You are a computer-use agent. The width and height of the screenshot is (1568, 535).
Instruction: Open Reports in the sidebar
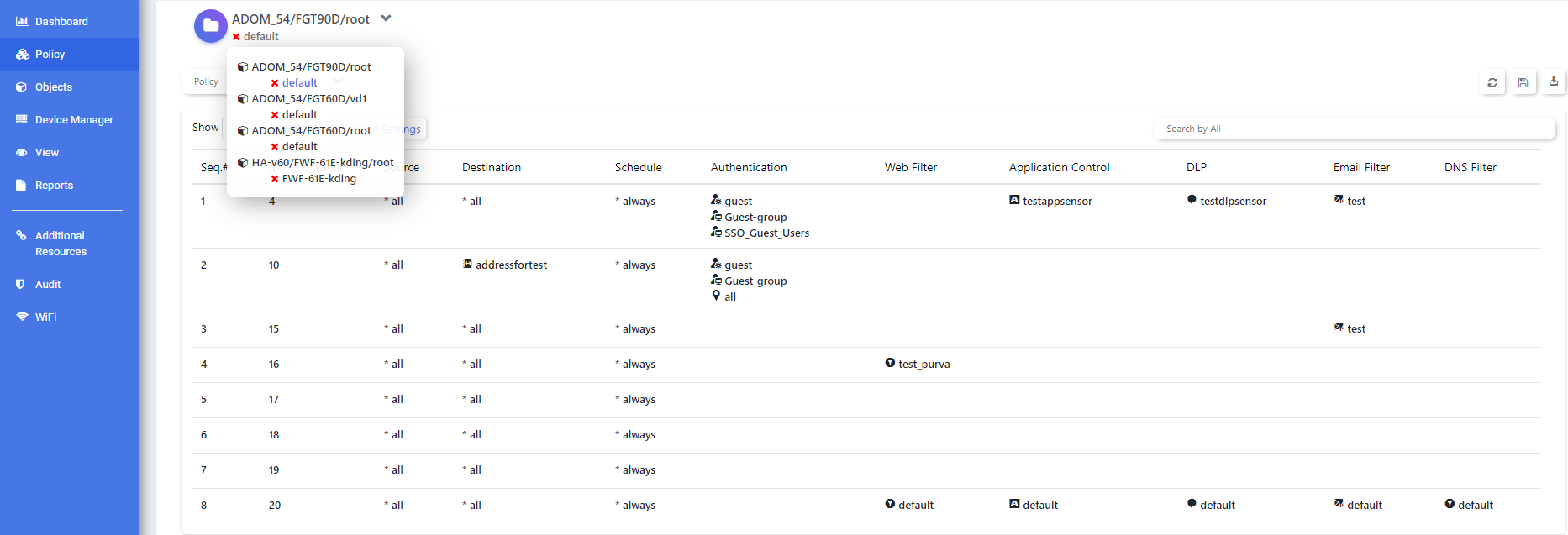coord(70,185)
